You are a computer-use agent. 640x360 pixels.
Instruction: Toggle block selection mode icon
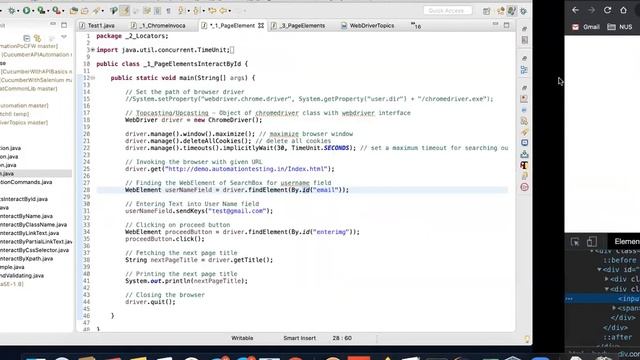point(158,11)
